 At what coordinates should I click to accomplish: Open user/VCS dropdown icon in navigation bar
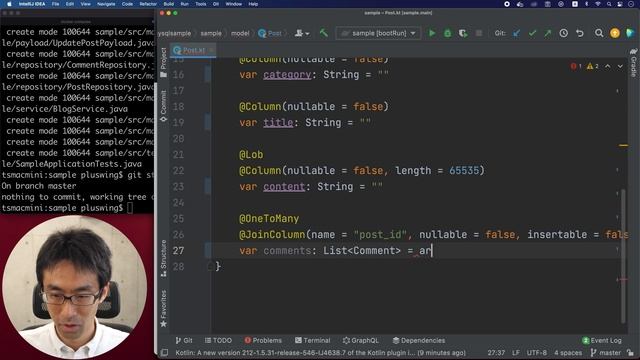[x=302, y=33]
